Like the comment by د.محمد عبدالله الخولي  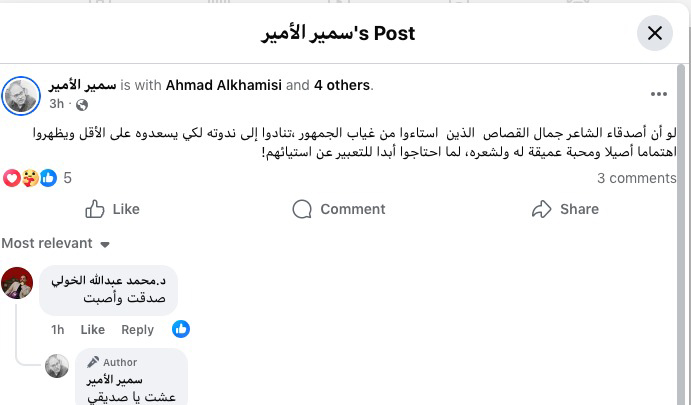tap(92, 330)
